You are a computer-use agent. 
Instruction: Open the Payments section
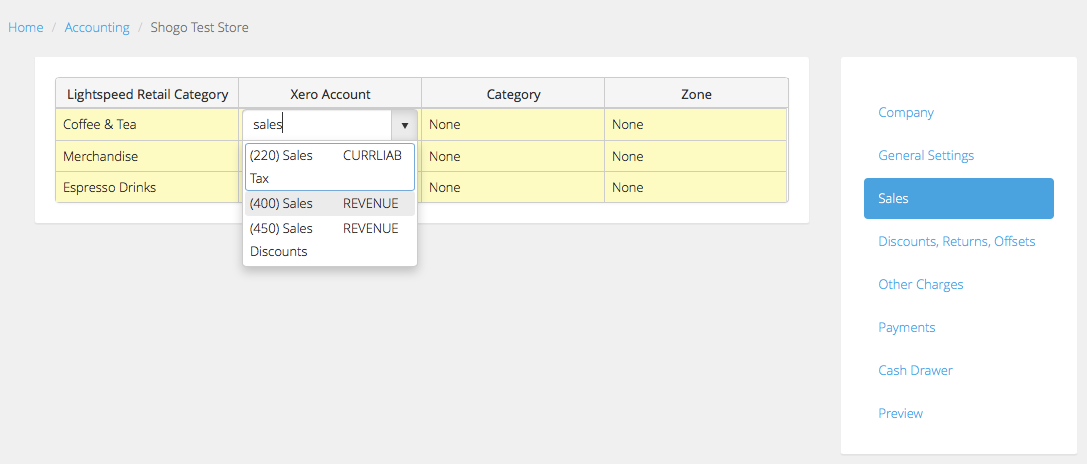coord(959,327)
